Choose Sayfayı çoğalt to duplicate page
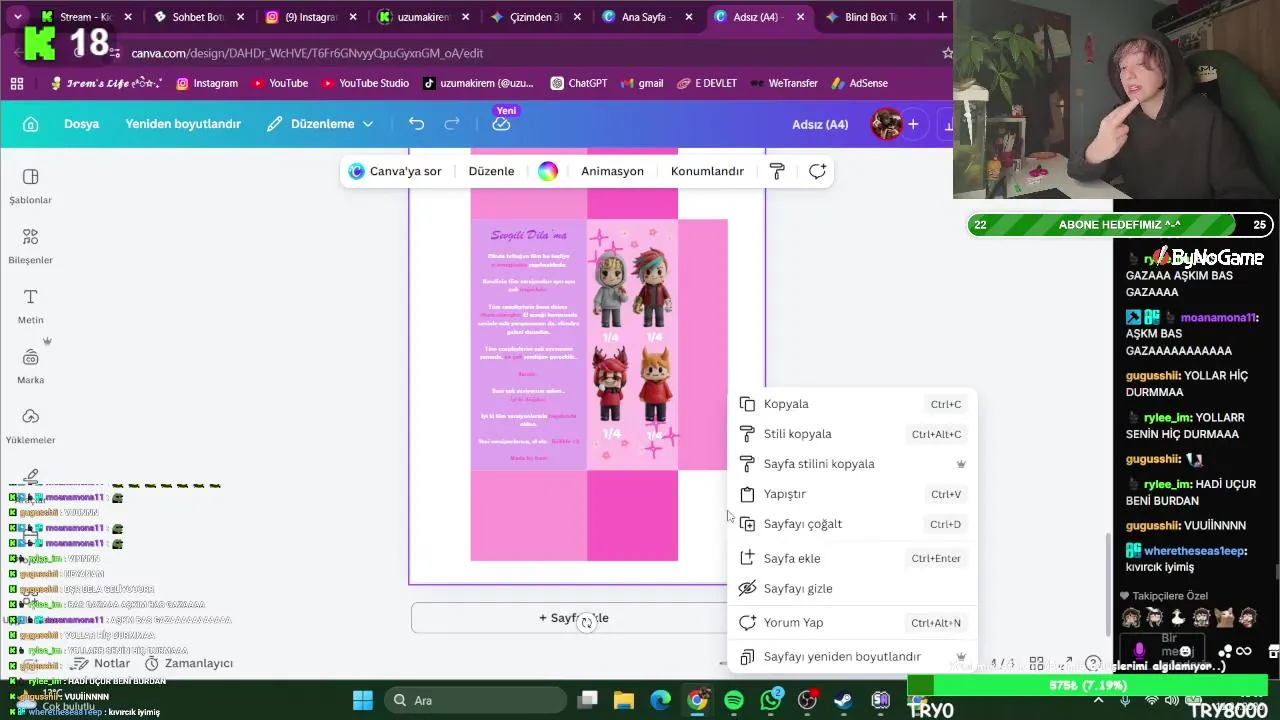The width and height of the screenshot is (1280, 720). 850,524
